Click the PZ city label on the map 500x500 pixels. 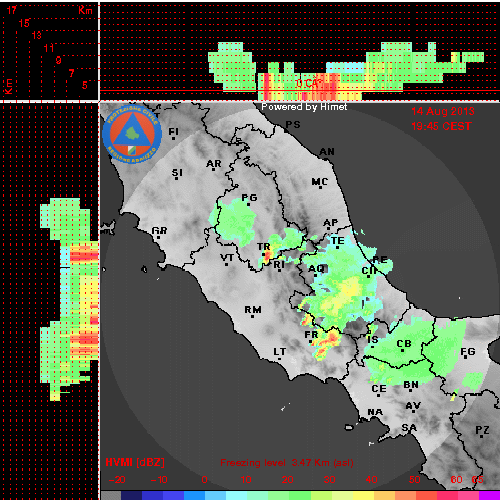[482, 430]
